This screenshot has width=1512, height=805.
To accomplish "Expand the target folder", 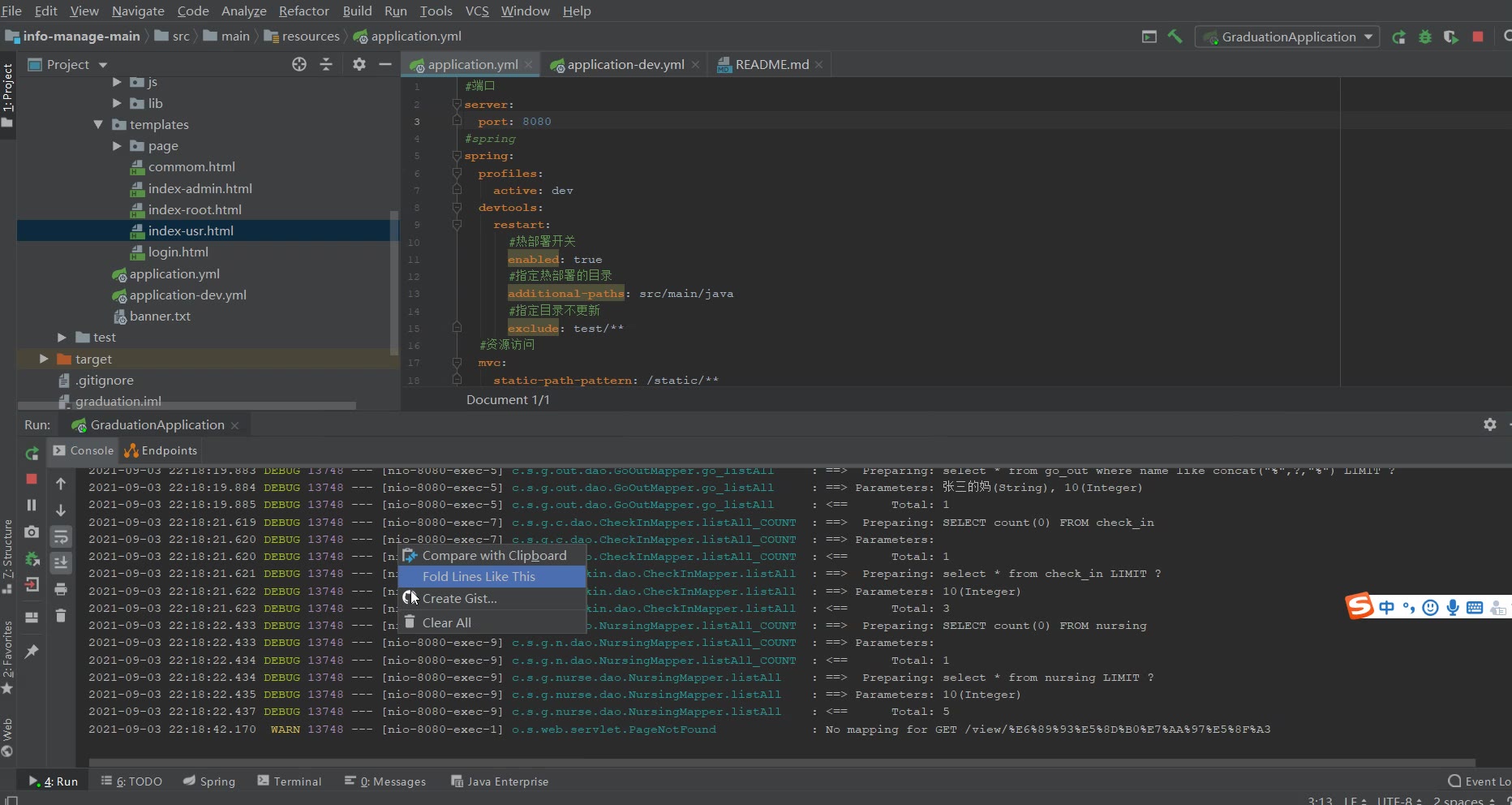I will 44,359.
